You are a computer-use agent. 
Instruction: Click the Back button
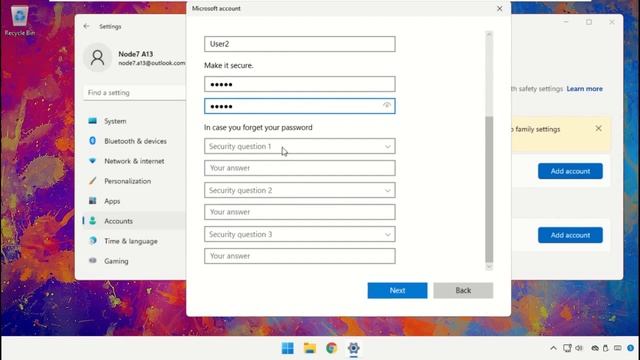[463, 291]
